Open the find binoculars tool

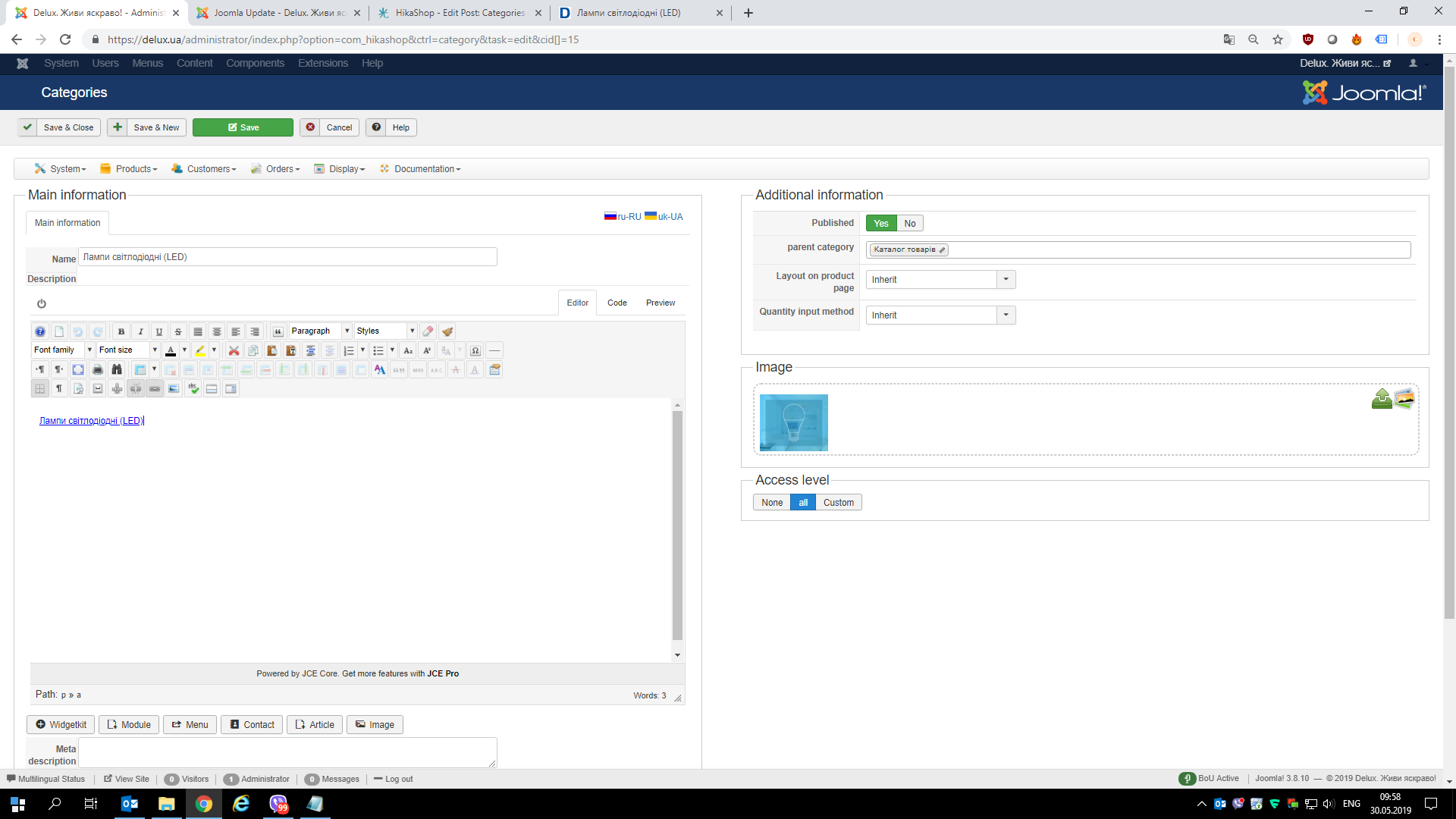click(117, 369)
